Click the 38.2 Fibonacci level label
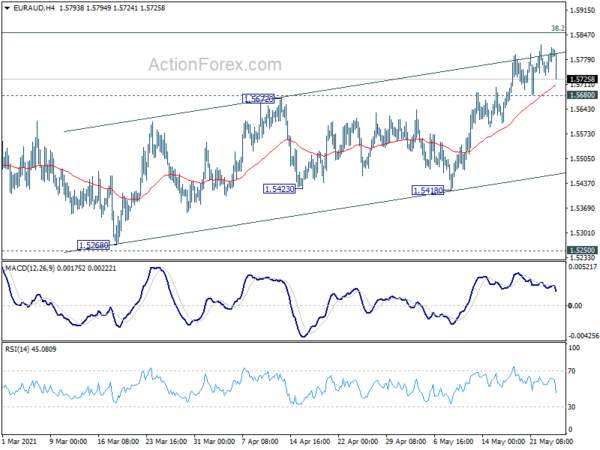The width and height of the screenshot is (600, 450). (x=558, y=28)
